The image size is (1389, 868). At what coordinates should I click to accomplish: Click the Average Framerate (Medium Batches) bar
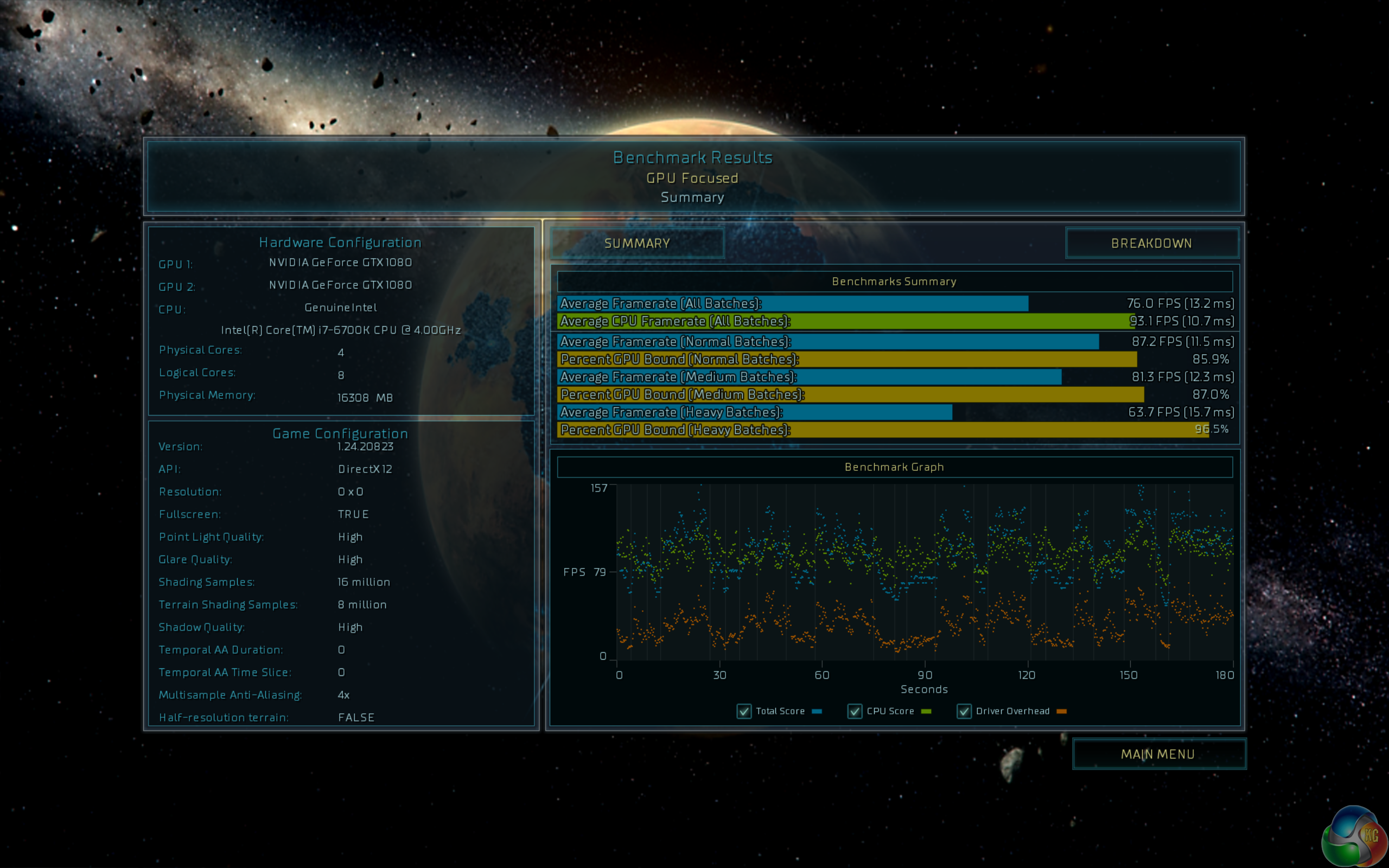tap(809, 377)
